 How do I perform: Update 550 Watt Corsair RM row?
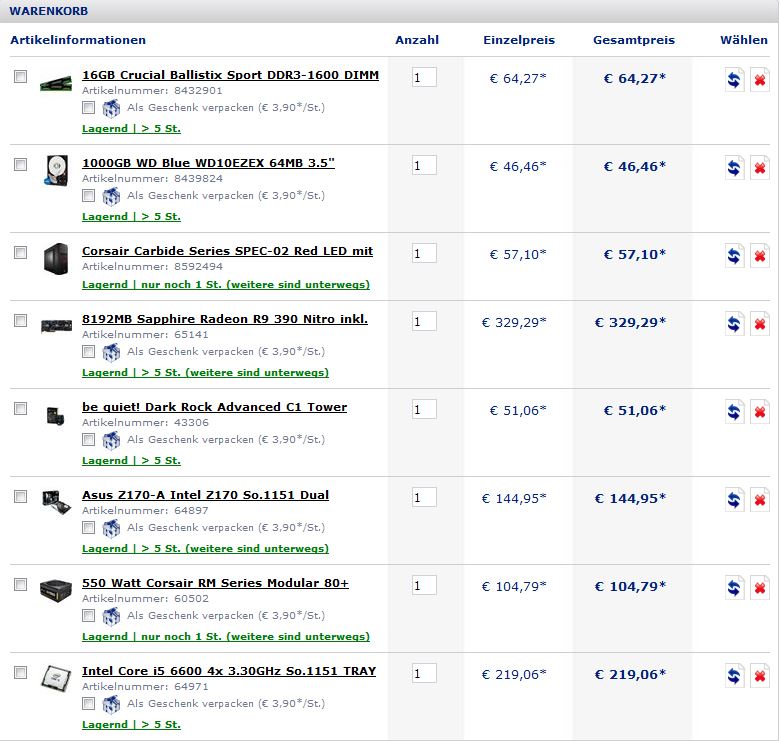coord(734,588)
